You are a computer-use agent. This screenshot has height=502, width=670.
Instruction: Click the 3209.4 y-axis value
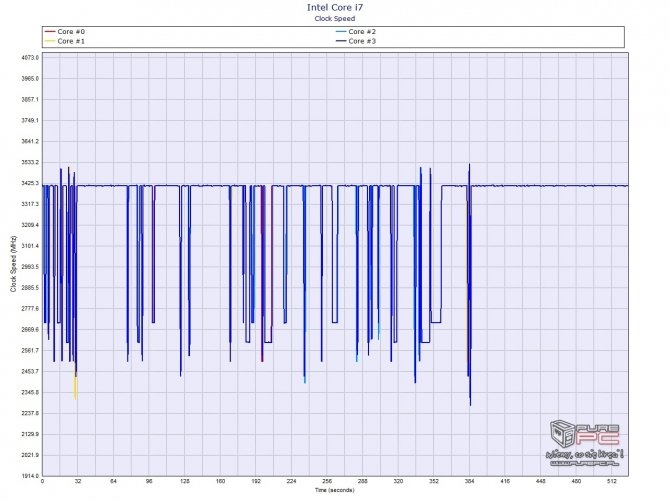click(x=30, y=225)
